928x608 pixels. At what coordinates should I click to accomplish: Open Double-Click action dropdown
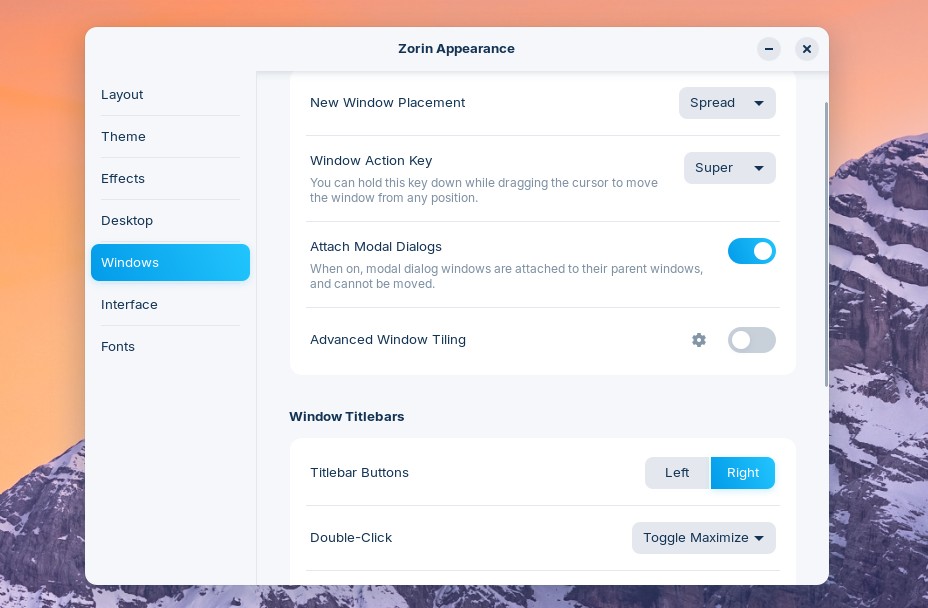pos(704,538)
